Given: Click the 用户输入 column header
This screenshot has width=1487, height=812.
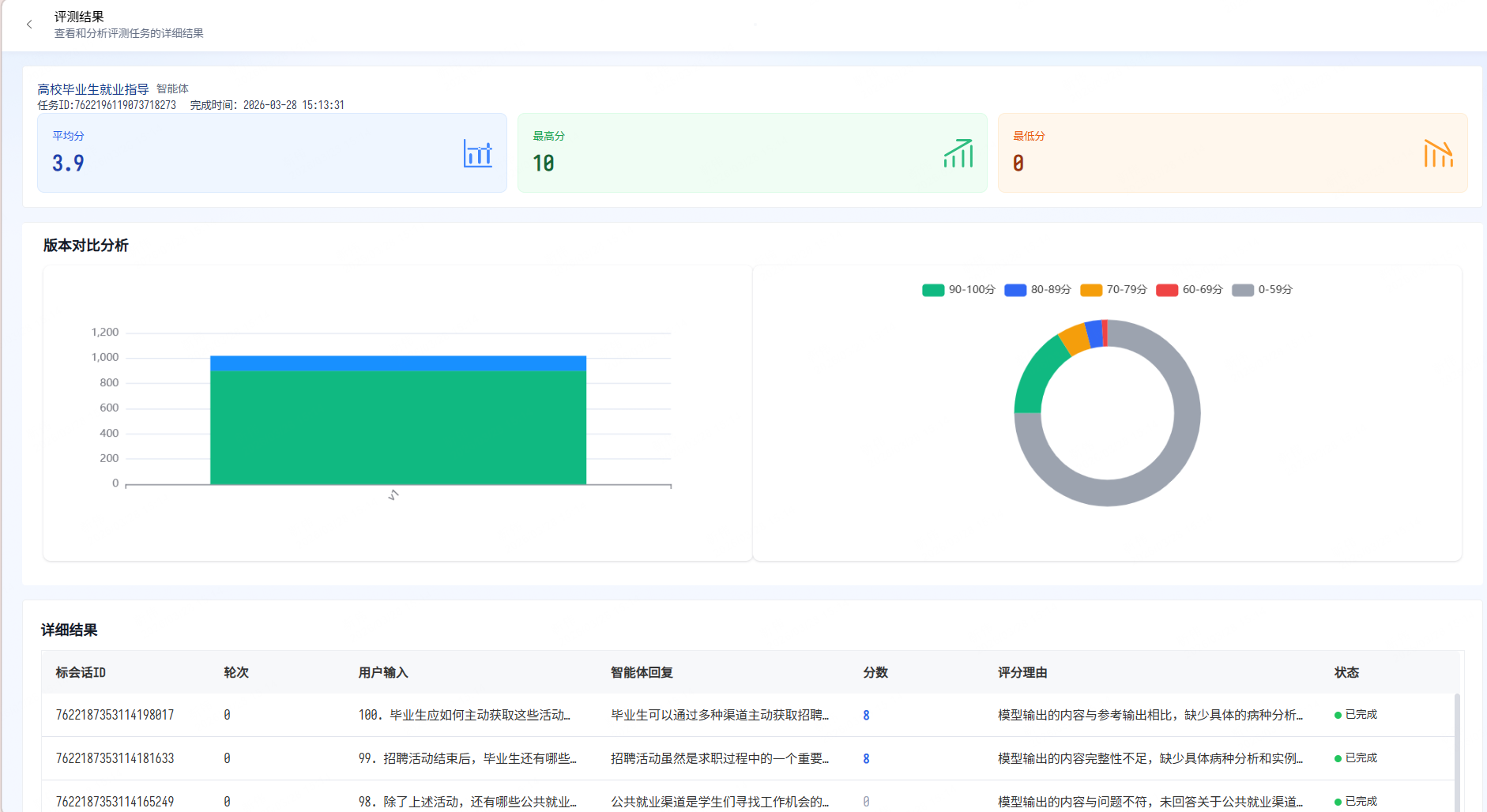Looking at the screenshot, I should click(383, 672).
